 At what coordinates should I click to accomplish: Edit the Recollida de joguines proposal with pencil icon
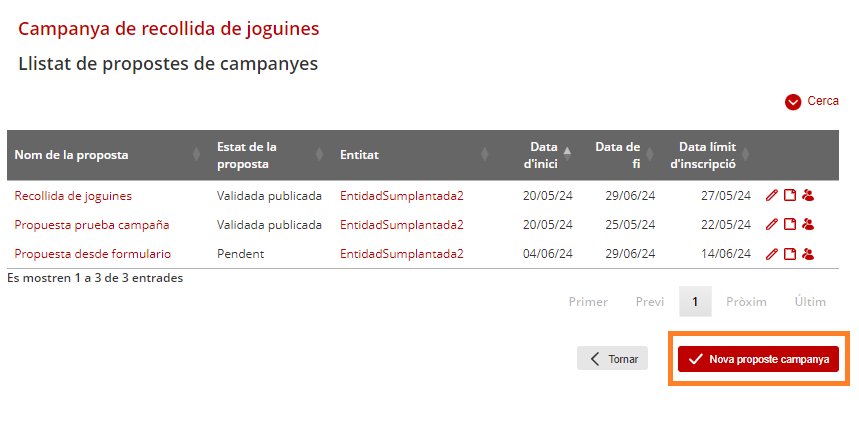[x=771, y=196]
